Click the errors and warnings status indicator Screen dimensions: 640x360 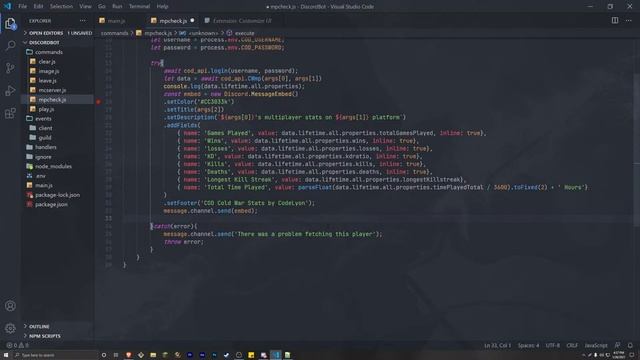17,345
